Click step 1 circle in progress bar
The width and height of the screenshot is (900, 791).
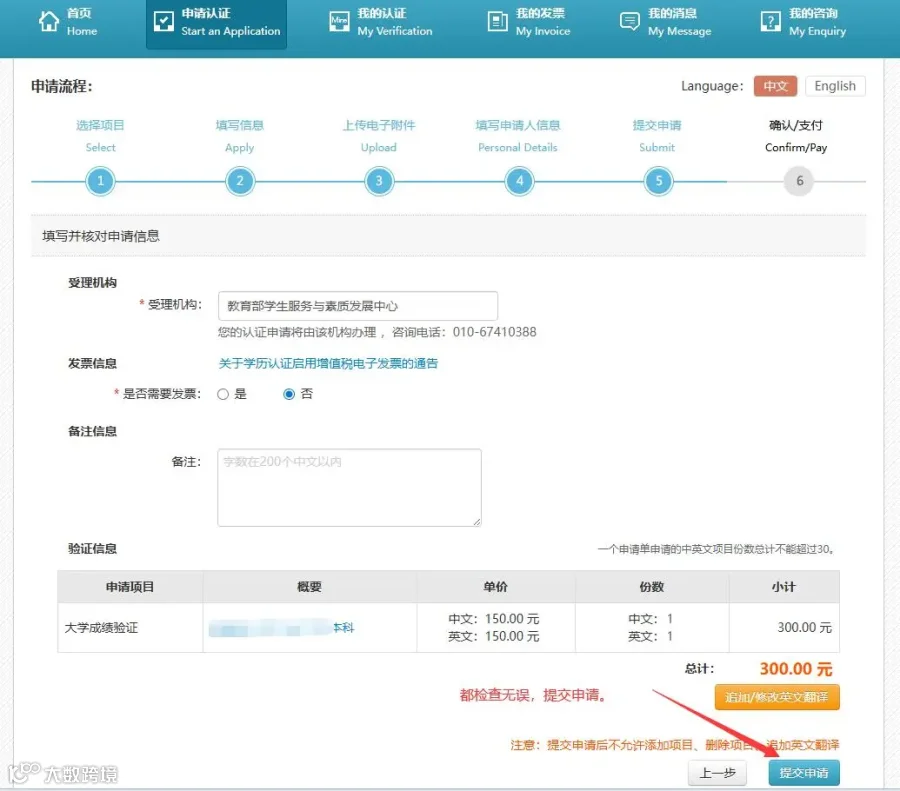[x=100, y=181]
